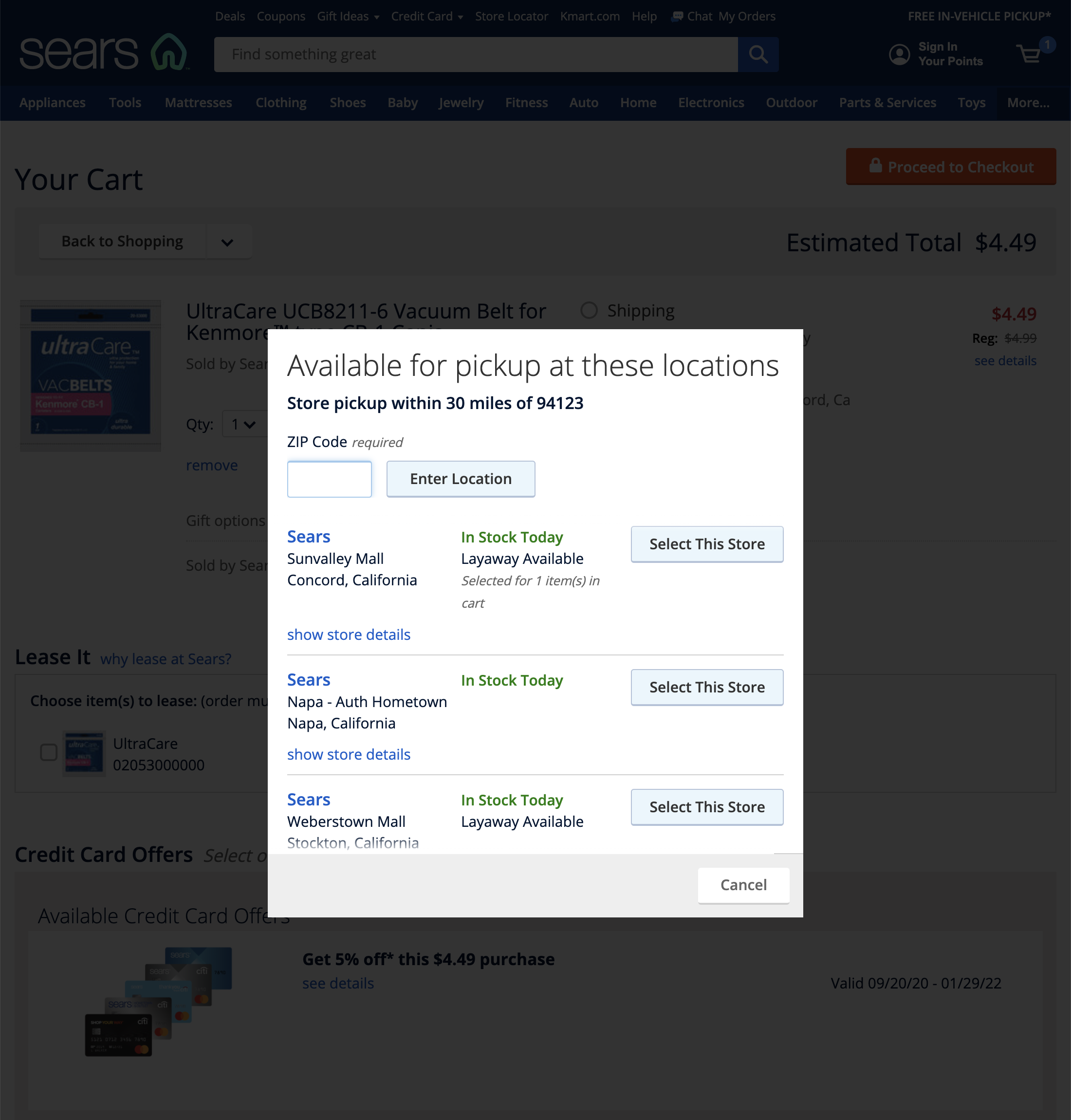Select the Napa store for pickup

[x=706, y=687]
